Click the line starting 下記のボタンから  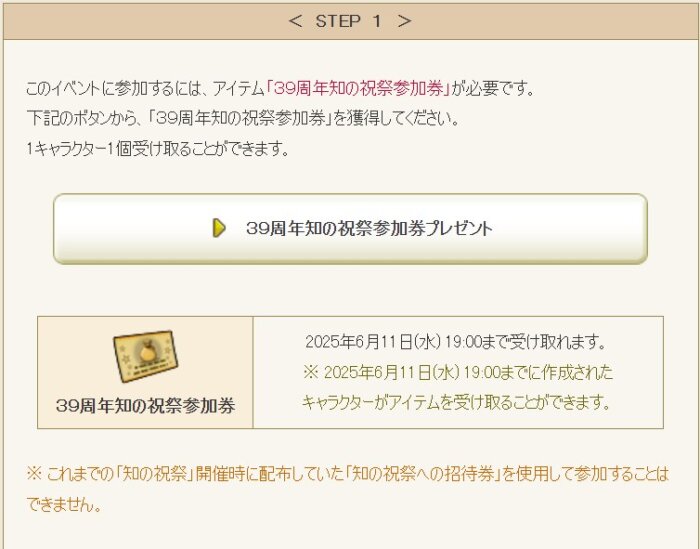[243, 119]
